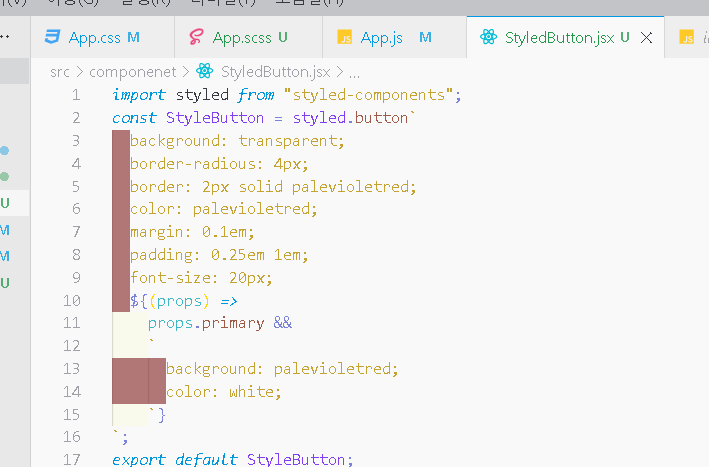Click the 'color: palevioletred;' line
Image resolution: width=709 pixels, height=467 pixels.
224,209
